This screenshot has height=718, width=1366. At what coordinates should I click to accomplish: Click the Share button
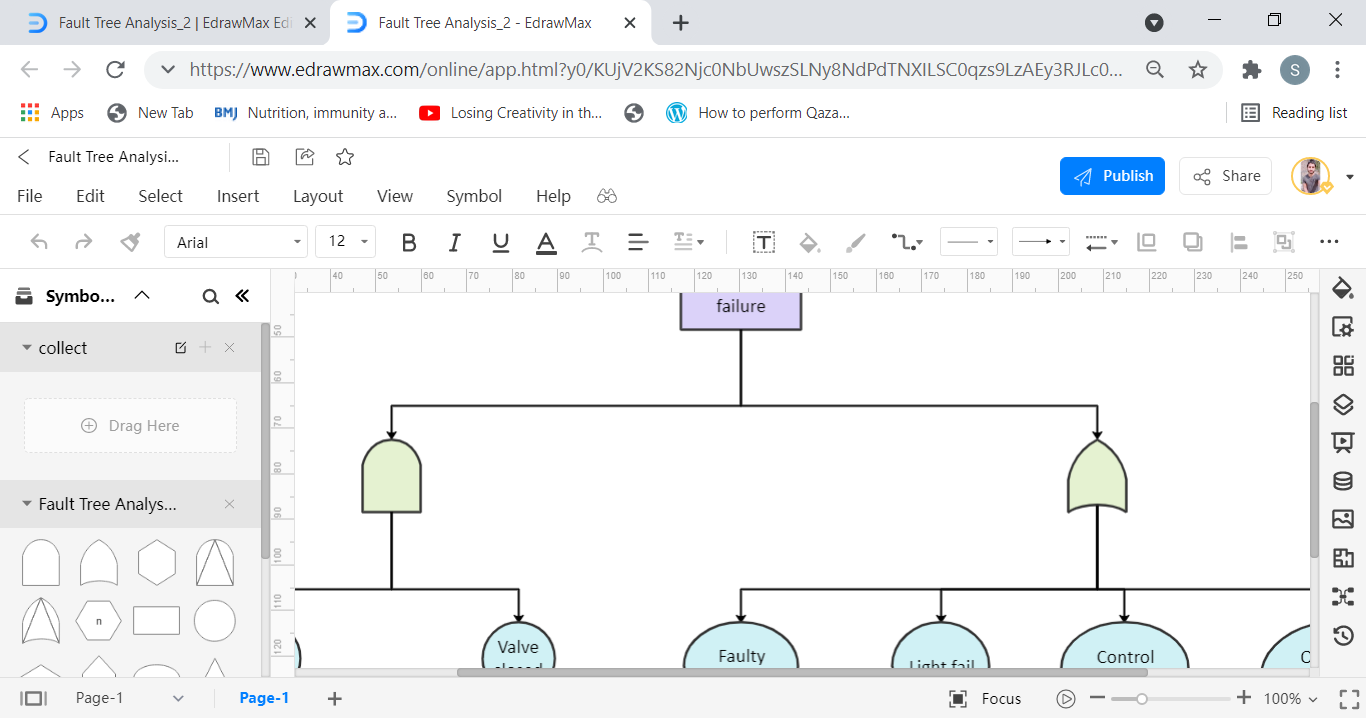pos(1225,176)
